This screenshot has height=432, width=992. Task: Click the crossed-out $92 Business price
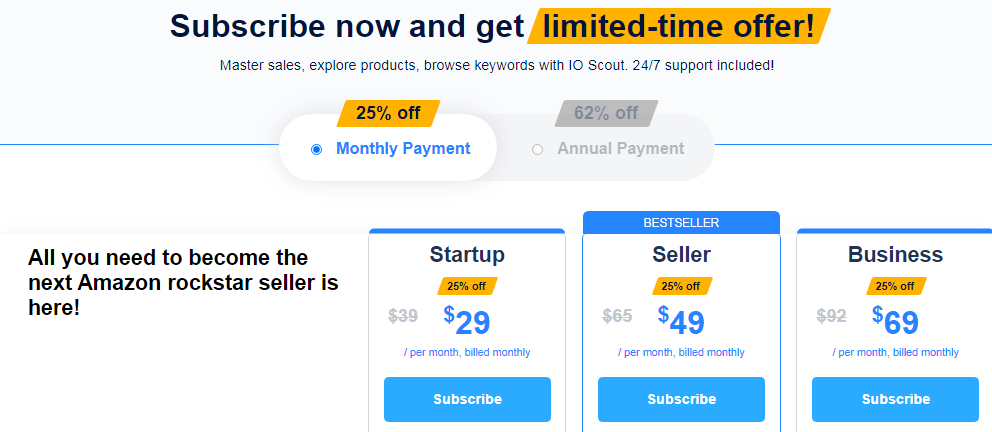point(831,316)
